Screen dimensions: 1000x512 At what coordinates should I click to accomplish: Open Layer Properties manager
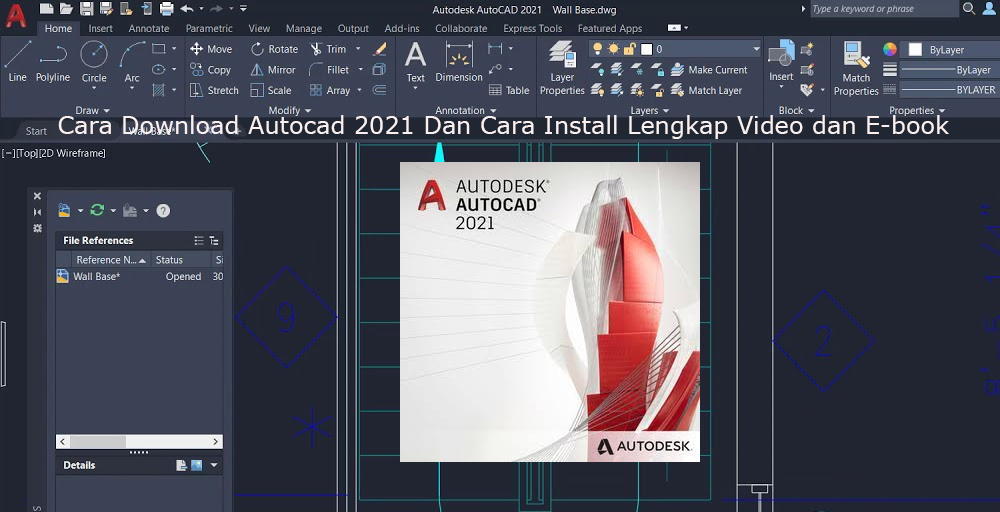pyautogui.click(x=562, y=68)
